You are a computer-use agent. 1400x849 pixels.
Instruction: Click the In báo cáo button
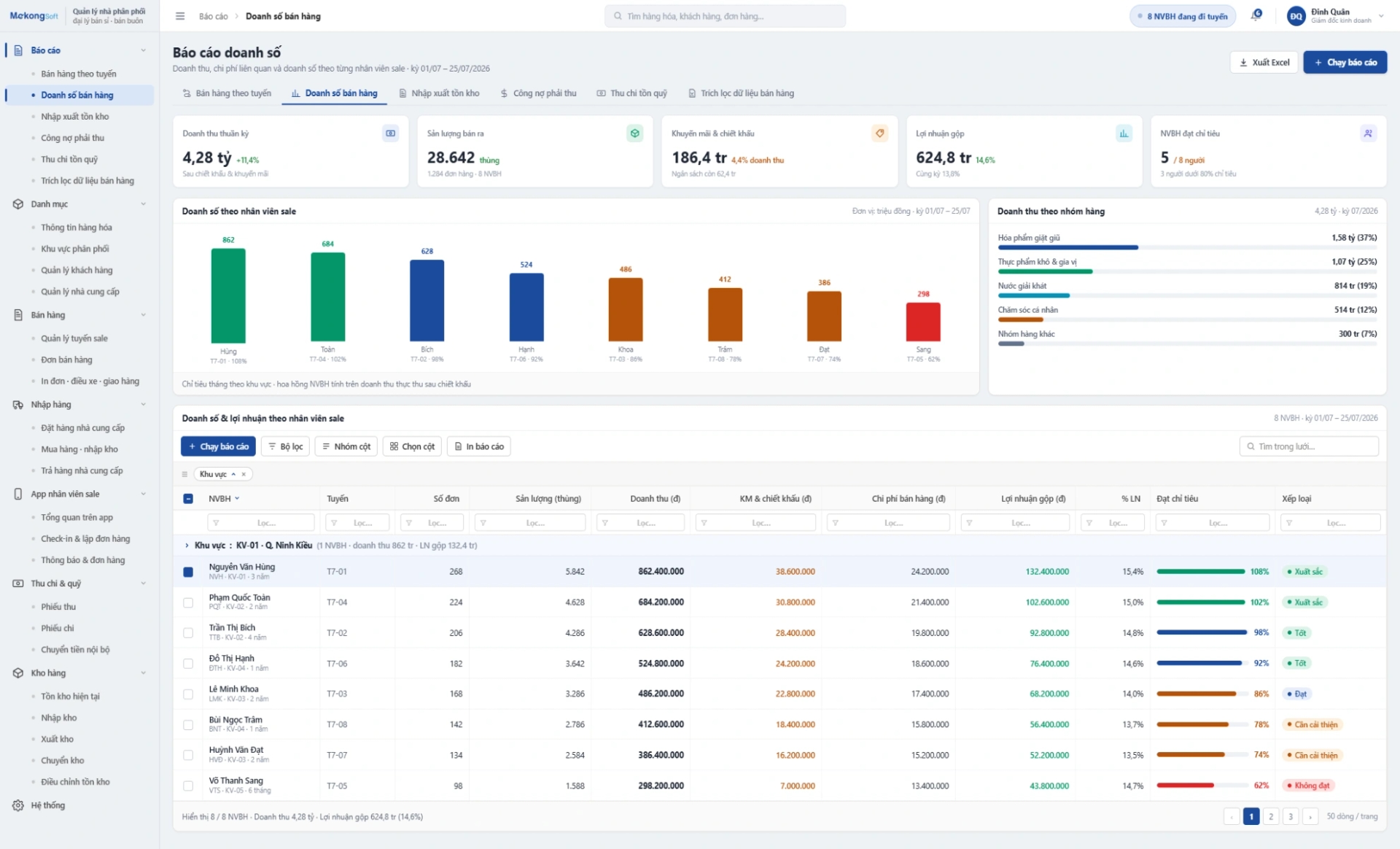478,446
